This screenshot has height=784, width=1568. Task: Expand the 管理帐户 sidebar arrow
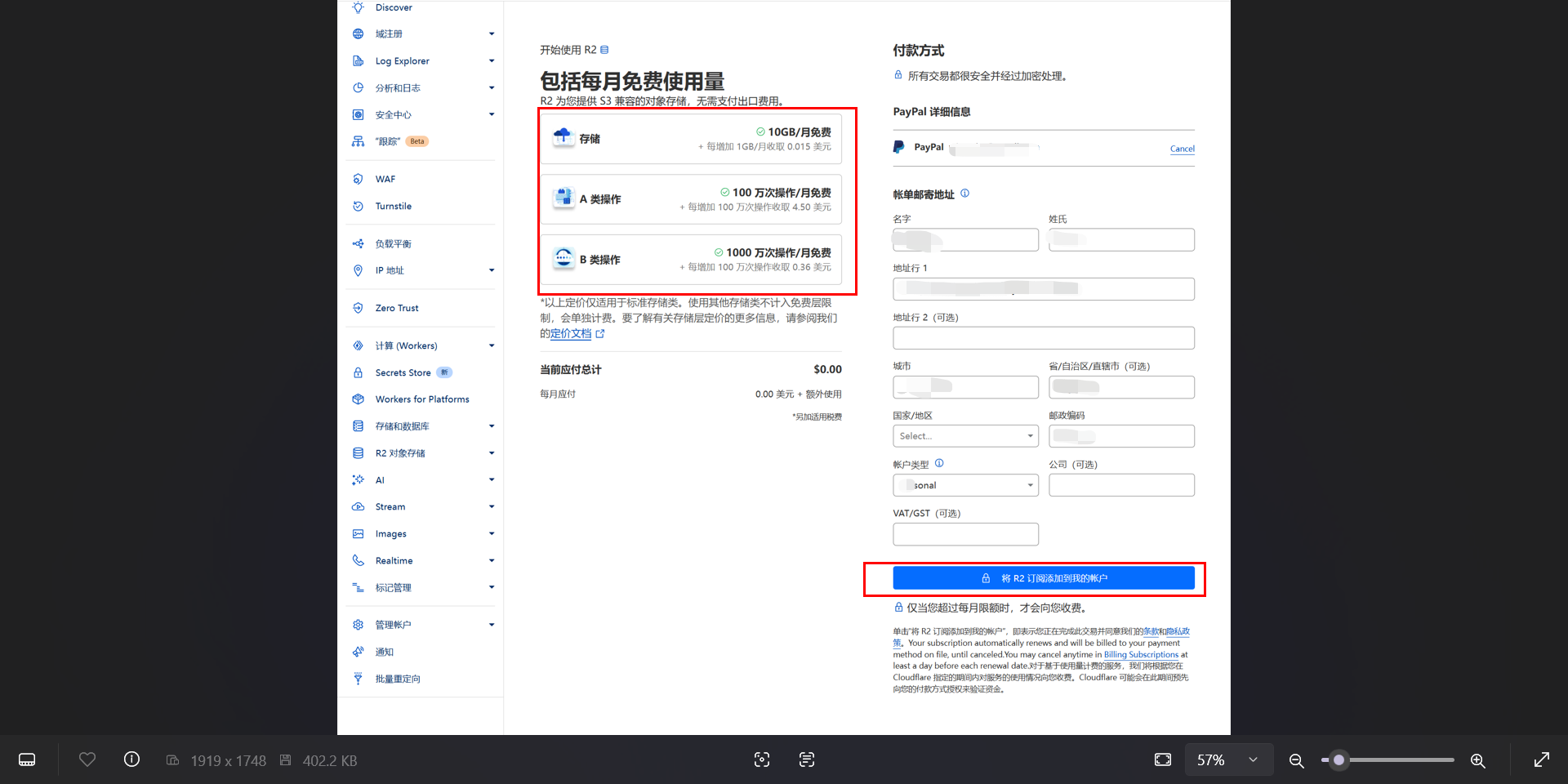click(x=492, y=625)
